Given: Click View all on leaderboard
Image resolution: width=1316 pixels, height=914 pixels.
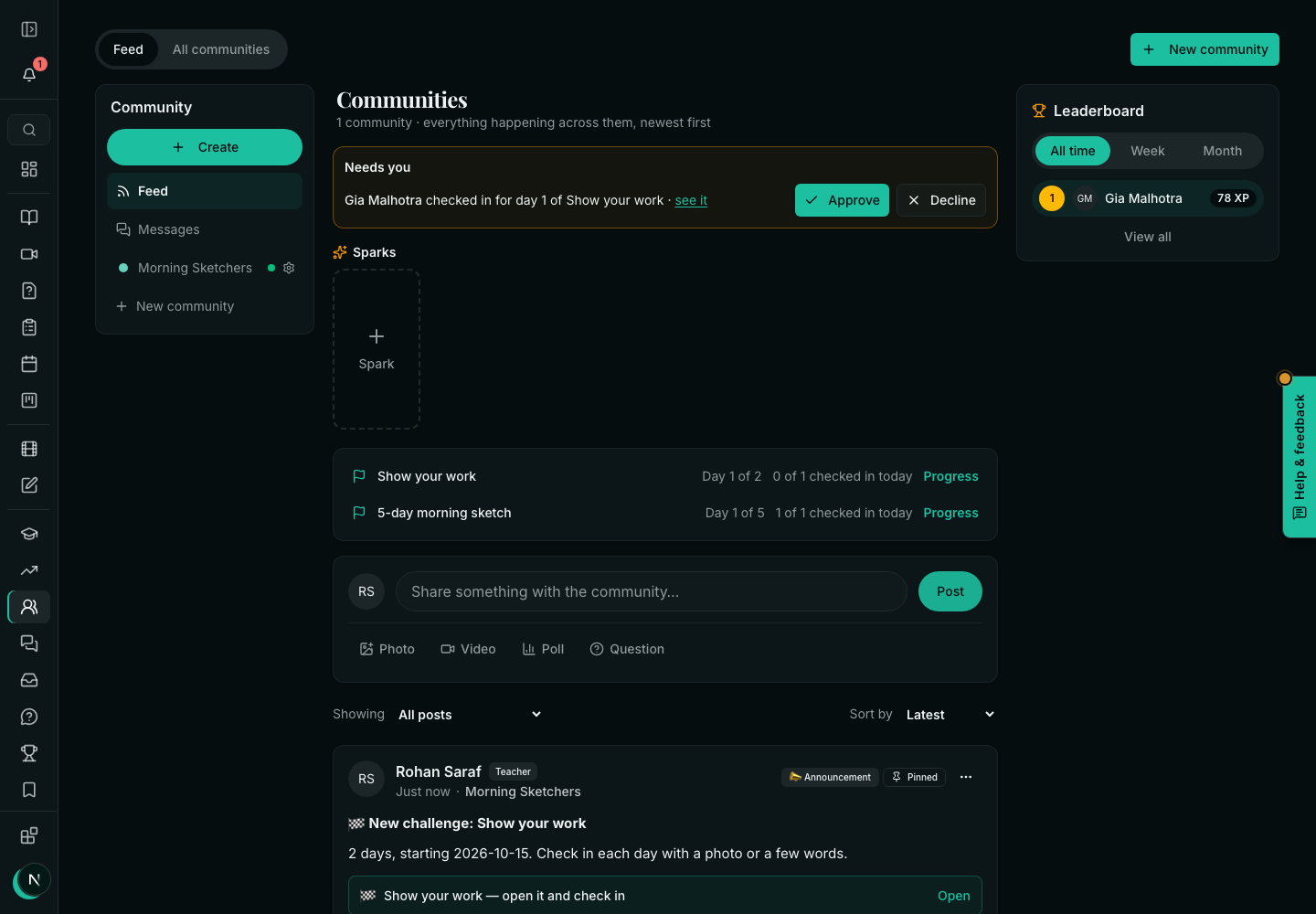Looking at the screenshot, I should coord(1148,237).
